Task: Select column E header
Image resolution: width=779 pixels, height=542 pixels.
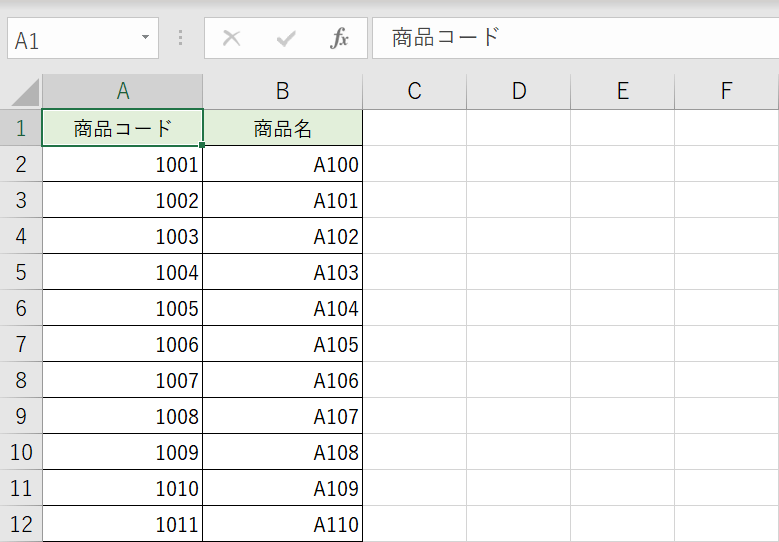Action: tap(623, 91)
